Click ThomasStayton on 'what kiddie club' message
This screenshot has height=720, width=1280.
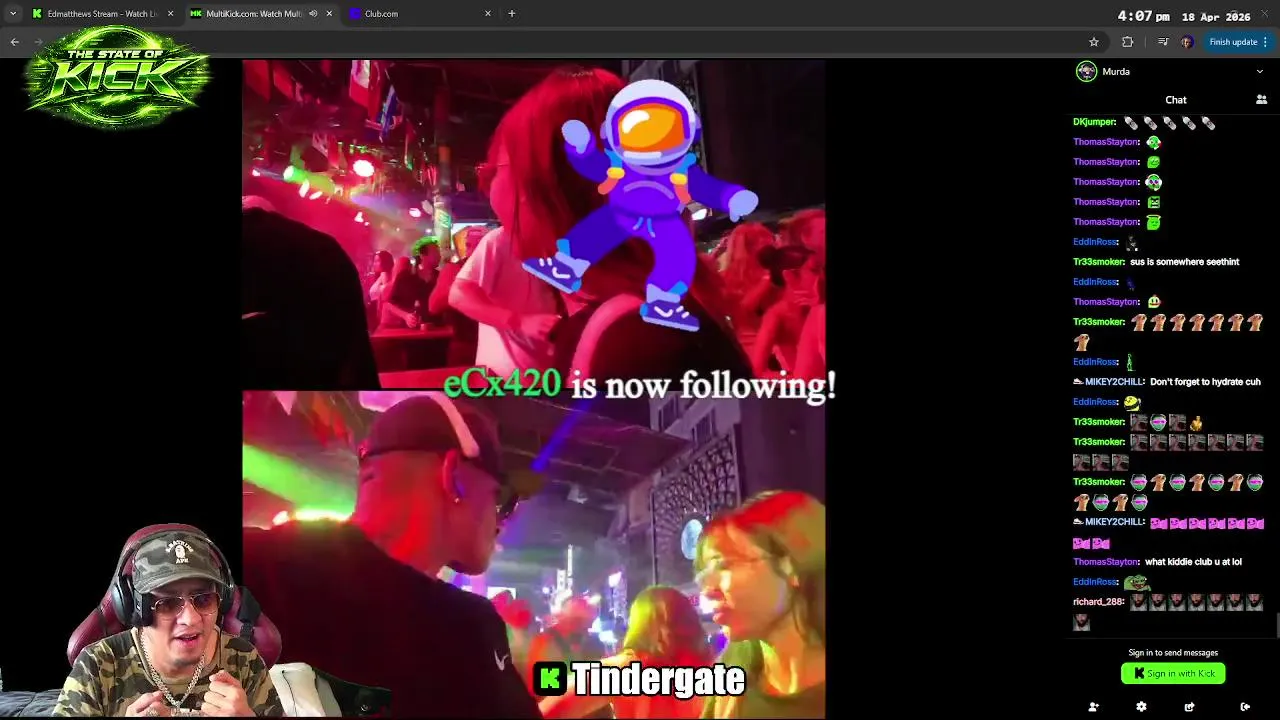coord(1107,562)
